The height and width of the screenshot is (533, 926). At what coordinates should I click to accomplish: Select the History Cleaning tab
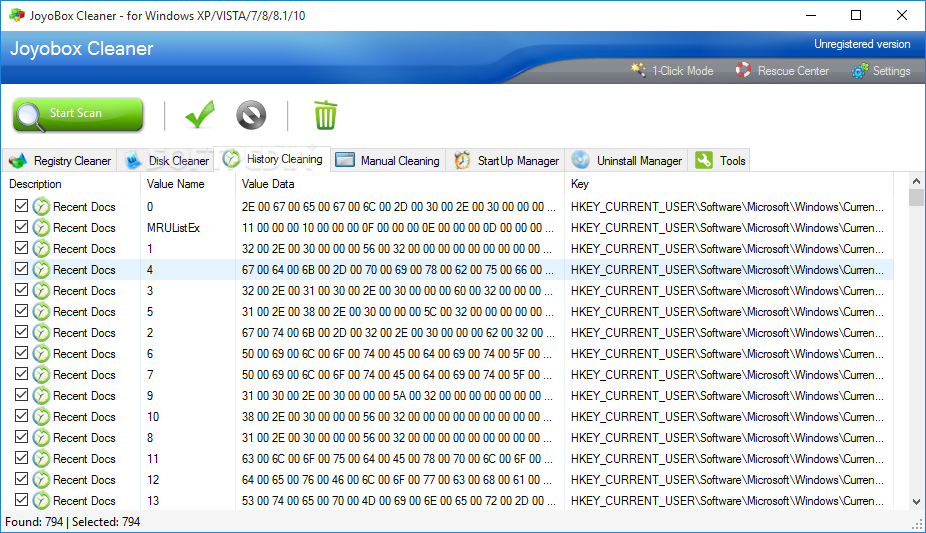272,159
